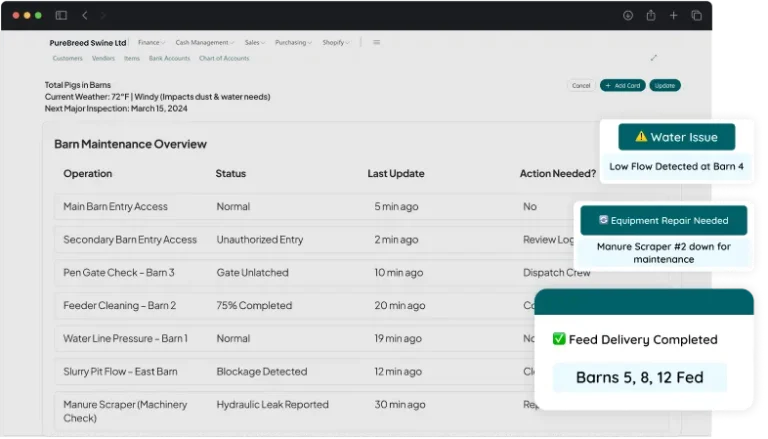
Task: Click the Status column header
Action: coord(231,173)
